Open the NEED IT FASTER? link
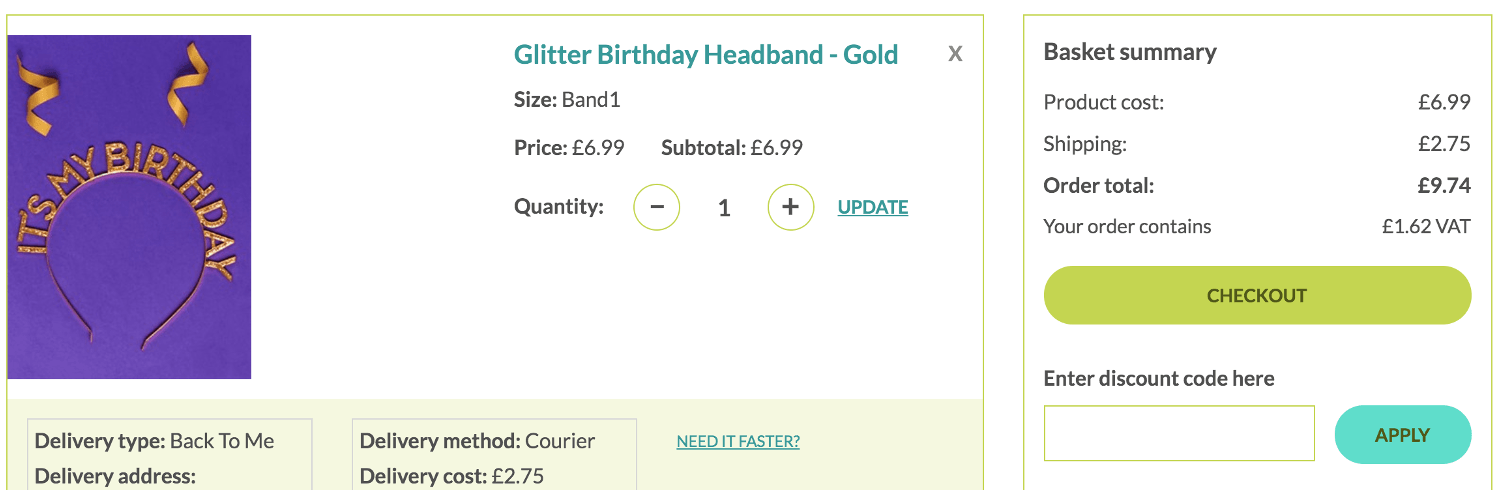 click(738, 441)
